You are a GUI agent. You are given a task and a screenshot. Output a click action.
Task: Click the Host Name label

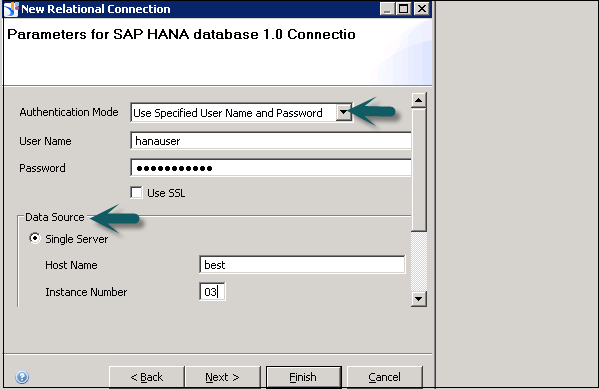(x=71, y=265)
